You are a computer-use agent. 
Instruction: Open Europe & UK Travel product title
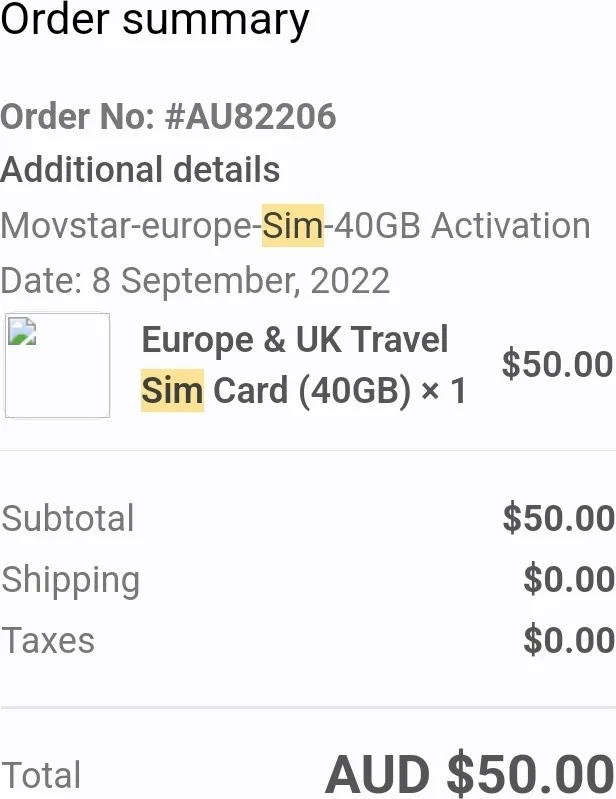point(295,339)
